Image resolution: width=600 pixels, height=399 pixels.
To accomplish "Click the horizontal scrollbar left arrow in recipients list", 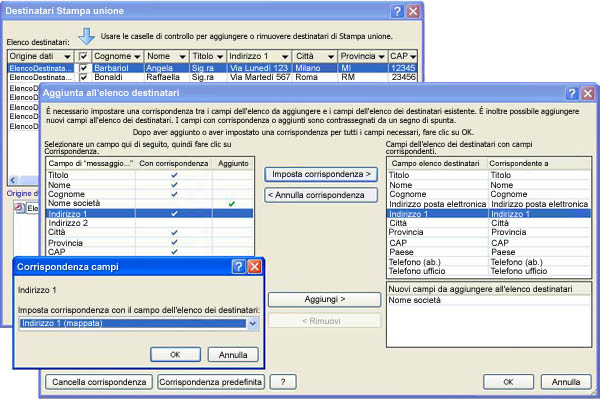I will pos(13,180).
